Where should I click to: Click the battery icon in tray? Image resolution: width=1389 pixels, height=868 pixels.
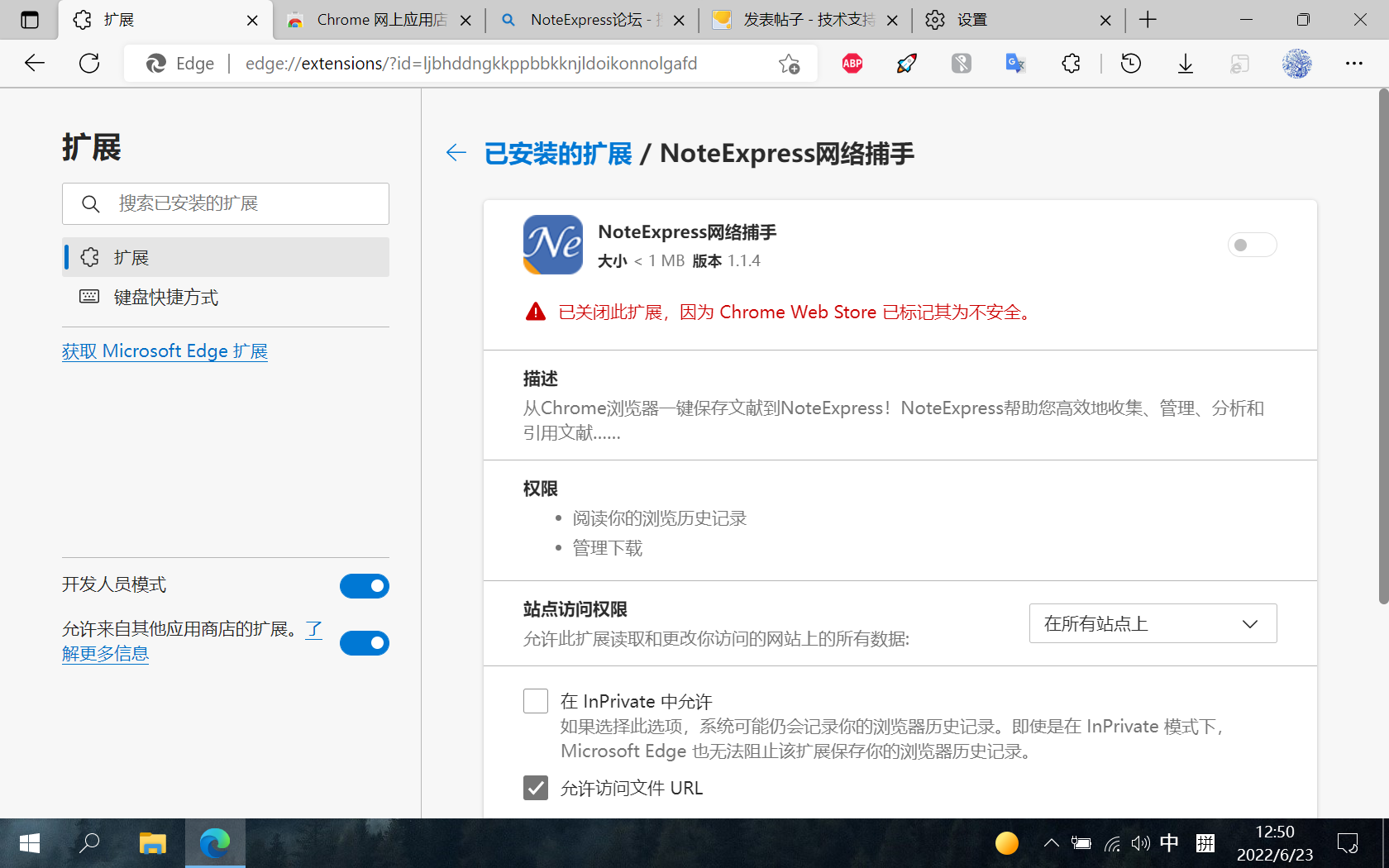(x=1081, y=843)
